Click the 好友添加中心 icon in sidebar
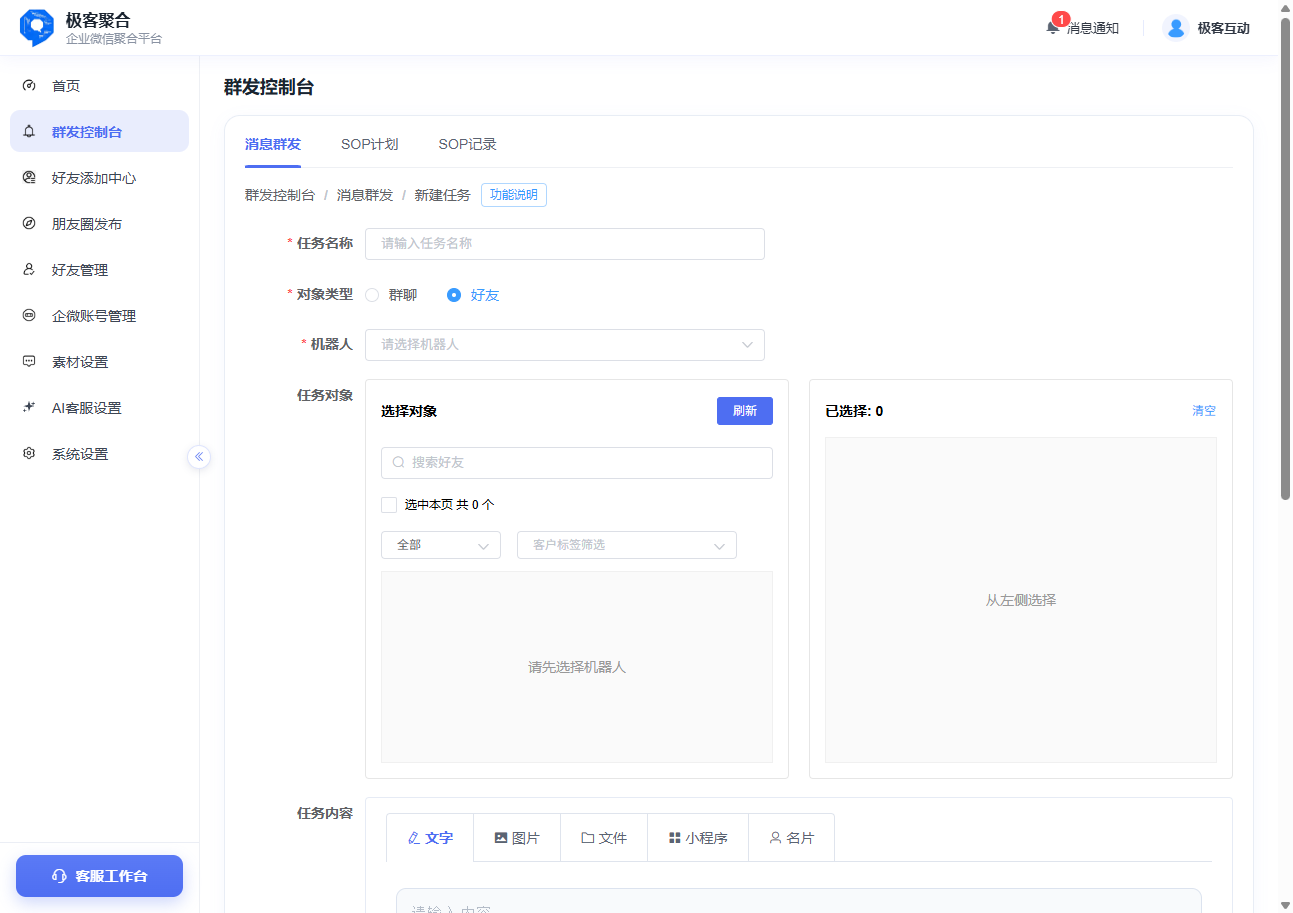 (29, 178)
